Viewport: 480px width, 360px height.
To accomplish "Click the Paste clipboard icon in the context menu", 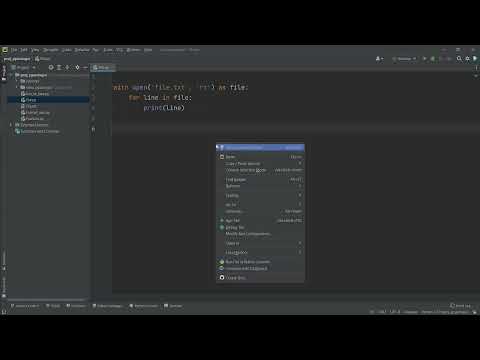I will 222,157.
